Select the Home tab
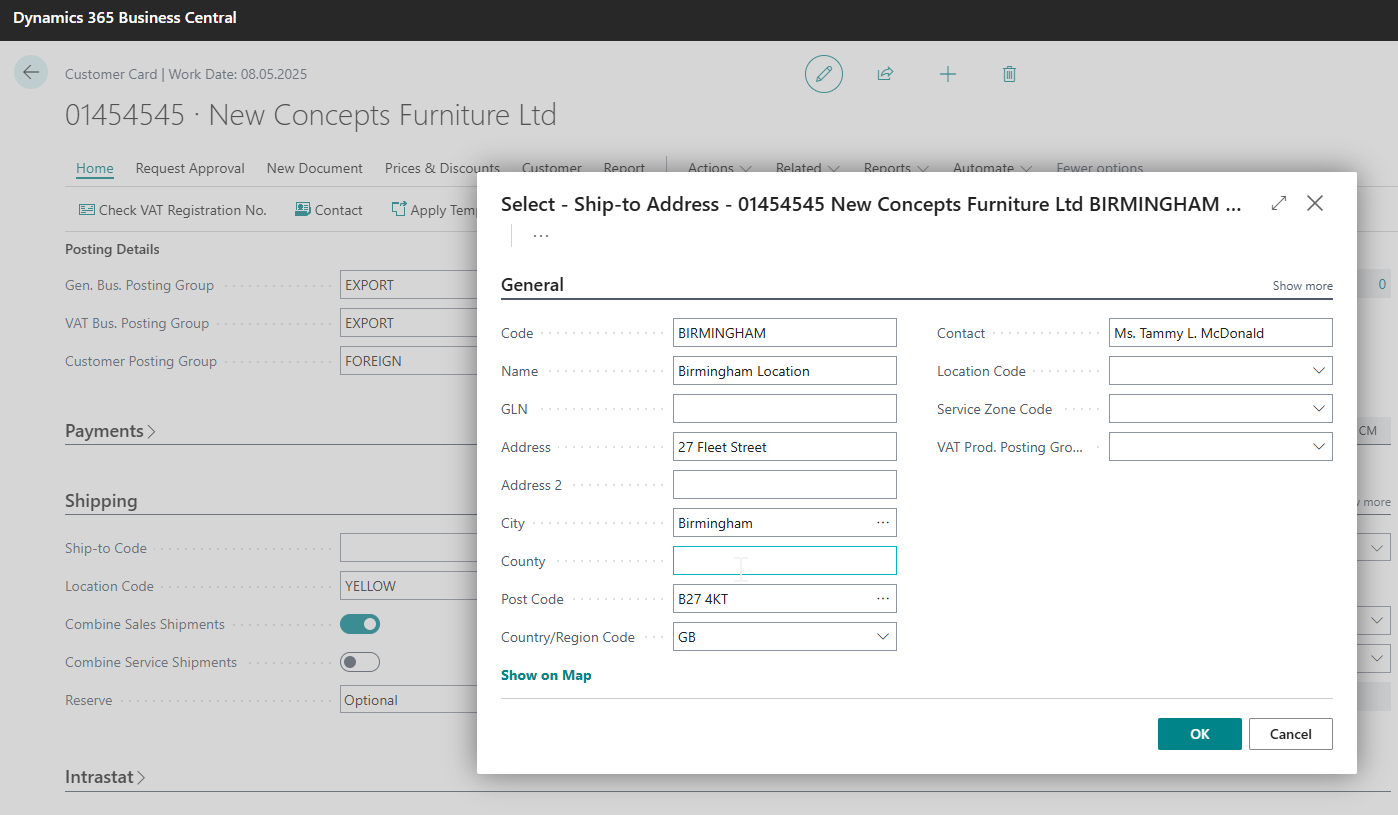This screenshot has height=815, width=1398. pos(95,168)
